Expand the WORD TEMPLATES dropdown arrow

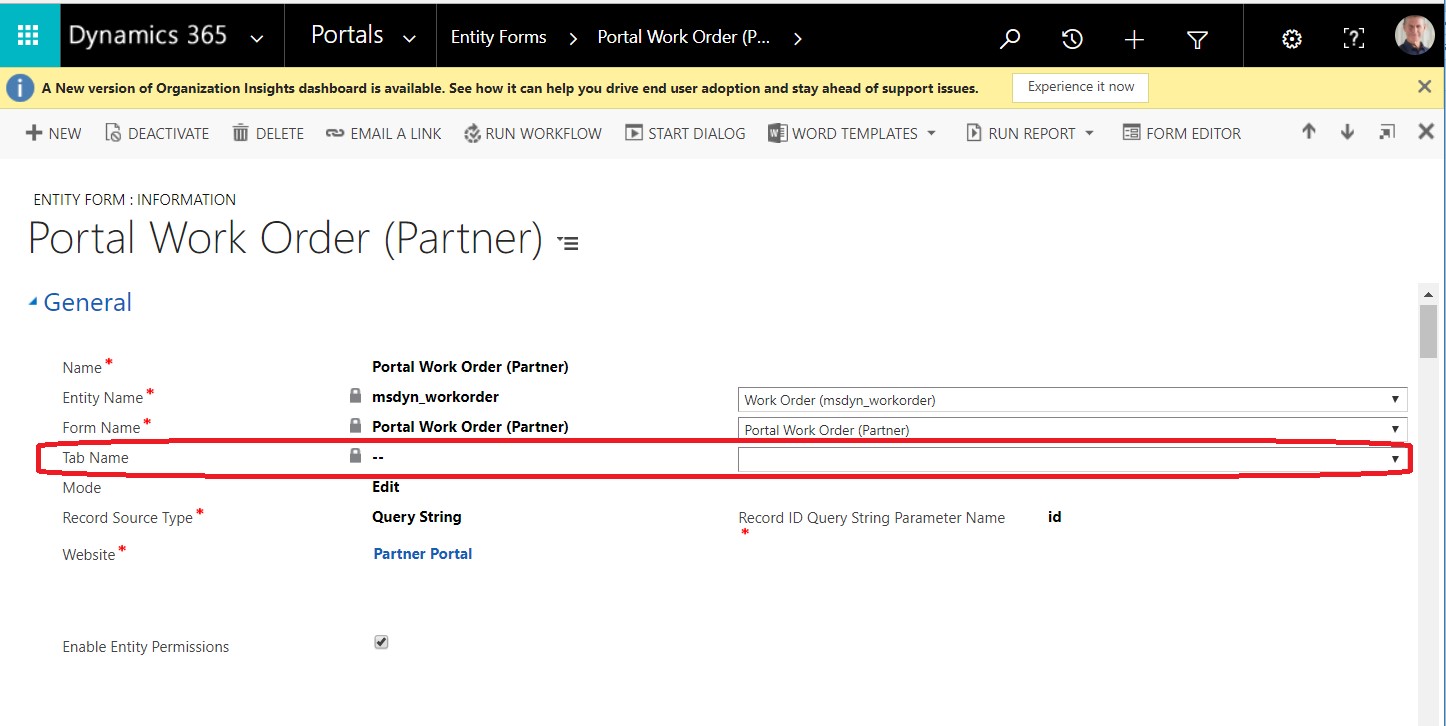pyautogui.click(x=931, y=133)
